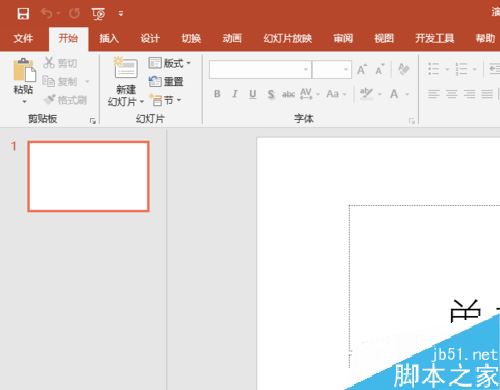
Task: Click the numbering list icon
Action: [462, 69]
